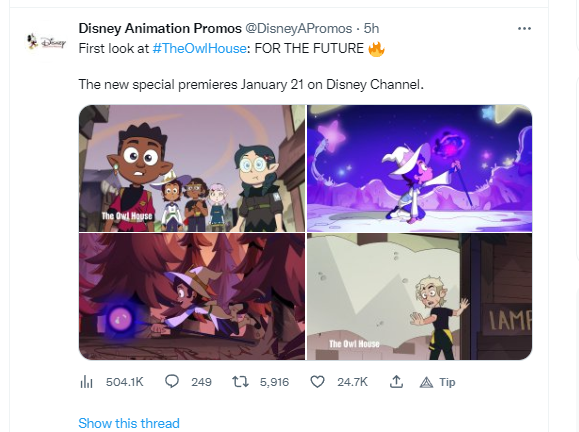Click the 24.7K likes count

[352, 382]
